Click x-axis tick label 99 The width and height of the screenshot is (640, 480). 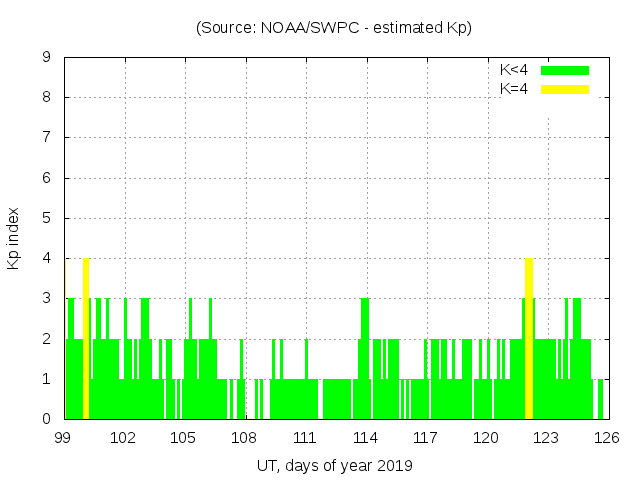tap(63, 438)
